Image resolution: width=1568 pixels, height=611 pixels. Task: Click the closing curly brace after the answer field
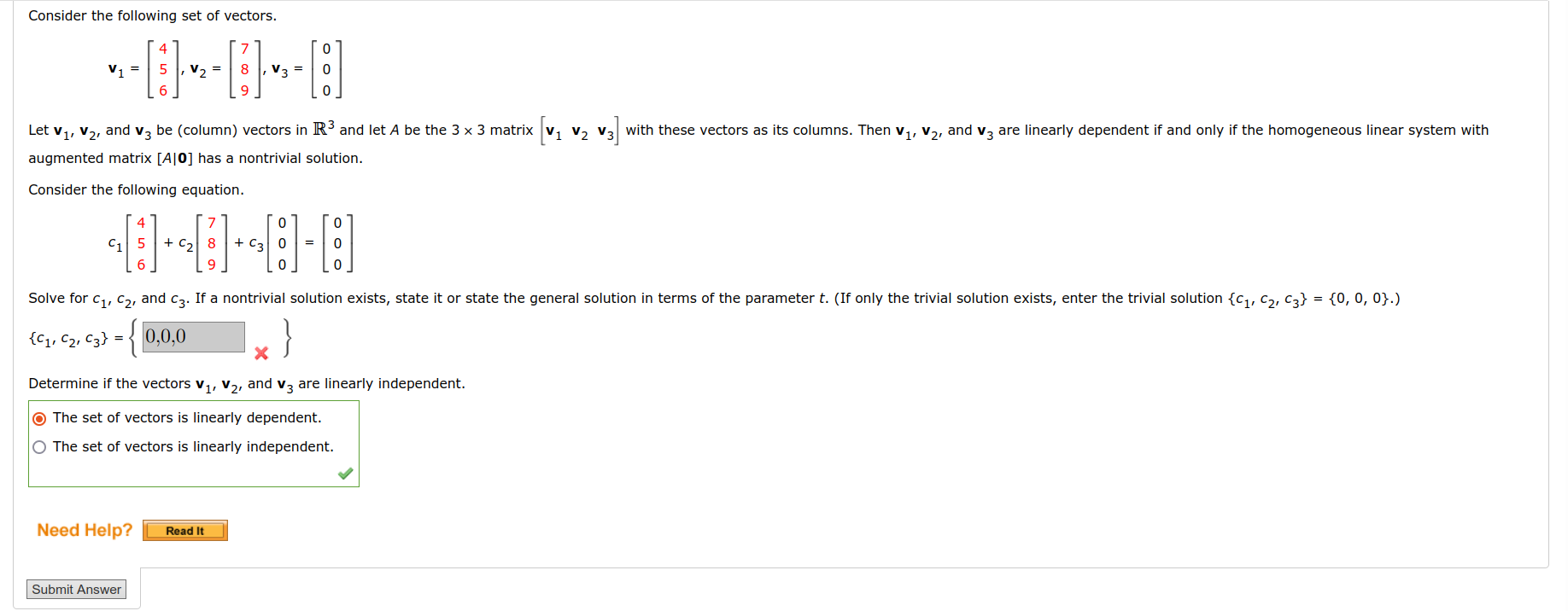point(288,337)
